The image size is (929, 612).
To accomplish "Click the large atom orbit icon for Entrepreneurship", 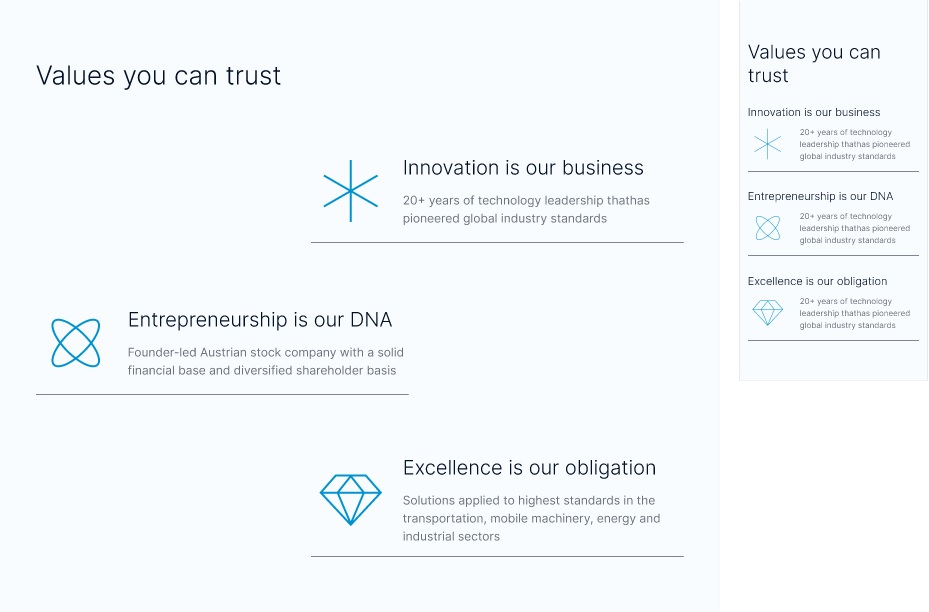I will [x=76, y=343].
